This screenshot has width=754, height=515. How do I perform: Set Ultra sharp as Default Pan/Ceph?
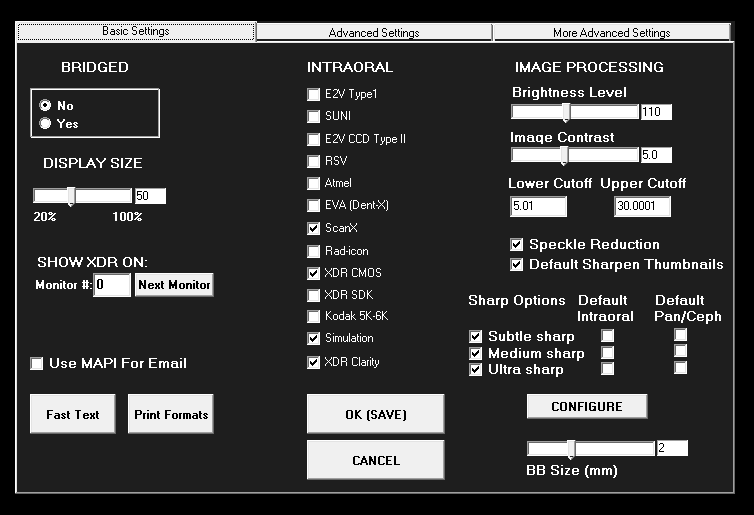tap(680, 369)
